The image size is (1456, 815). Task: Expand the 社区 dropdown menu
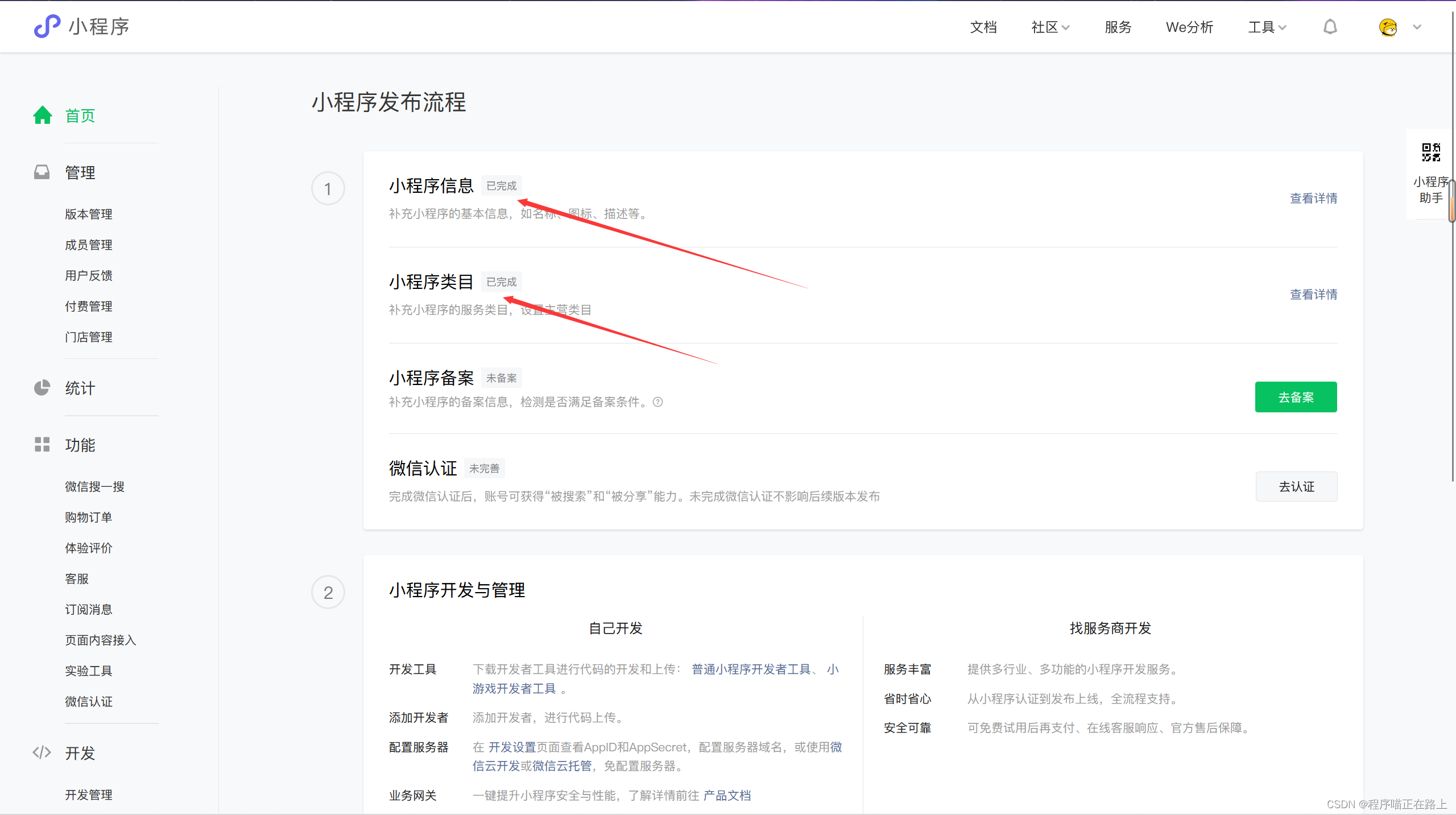click(x=1050, y=27)
